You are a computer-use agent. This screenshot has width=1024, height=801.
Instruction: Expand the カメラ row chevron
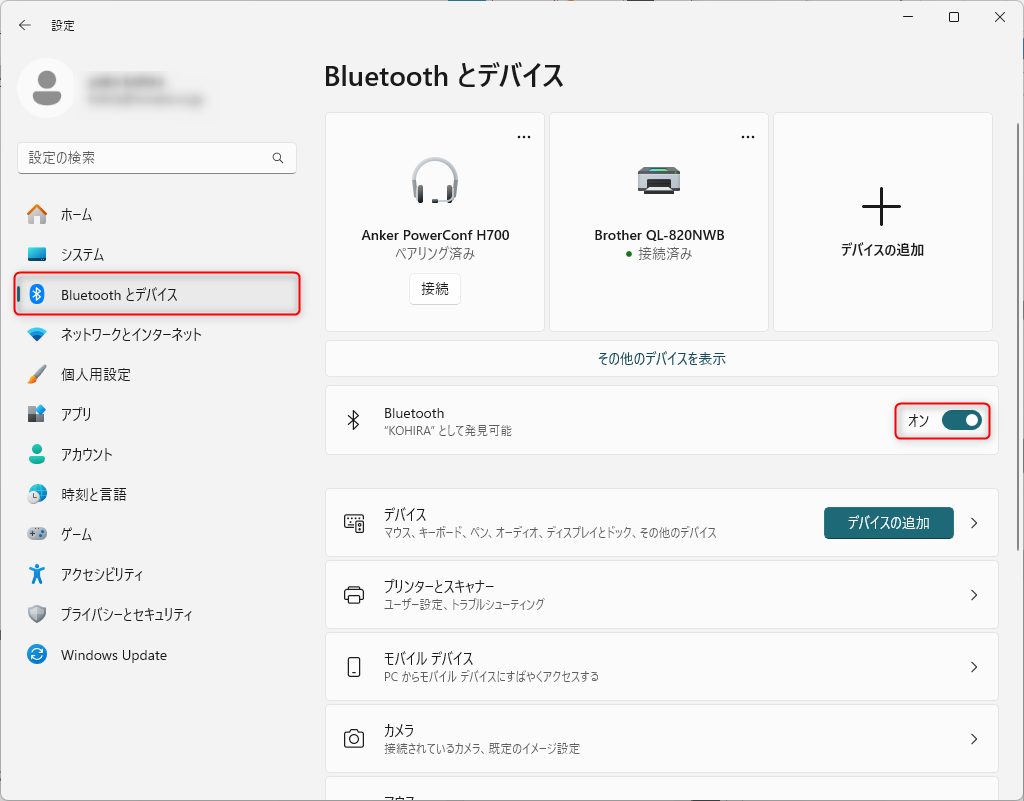pos(974,739)
